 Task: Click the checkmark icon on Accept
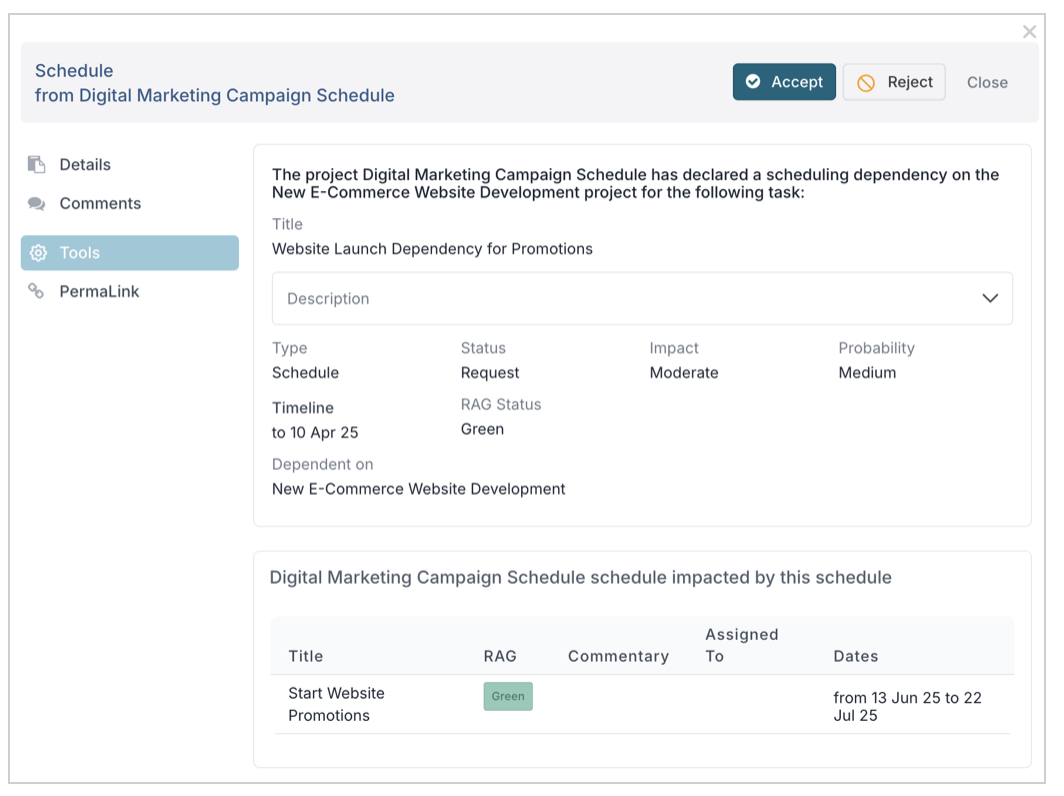point(753,81)
